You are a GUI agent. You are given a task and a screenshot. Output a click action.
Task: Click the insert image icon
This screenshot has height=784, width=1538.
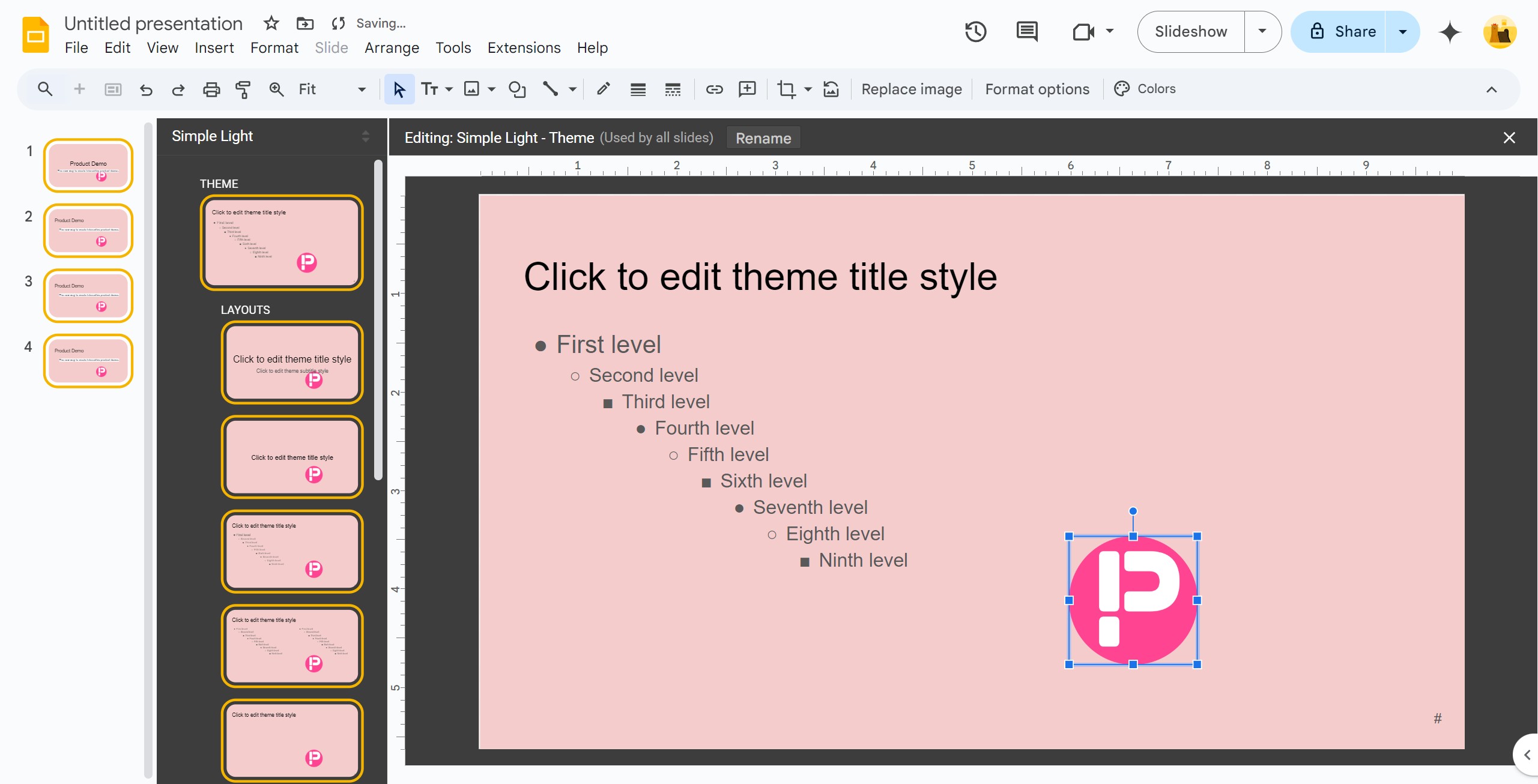[x=472, y=89]
